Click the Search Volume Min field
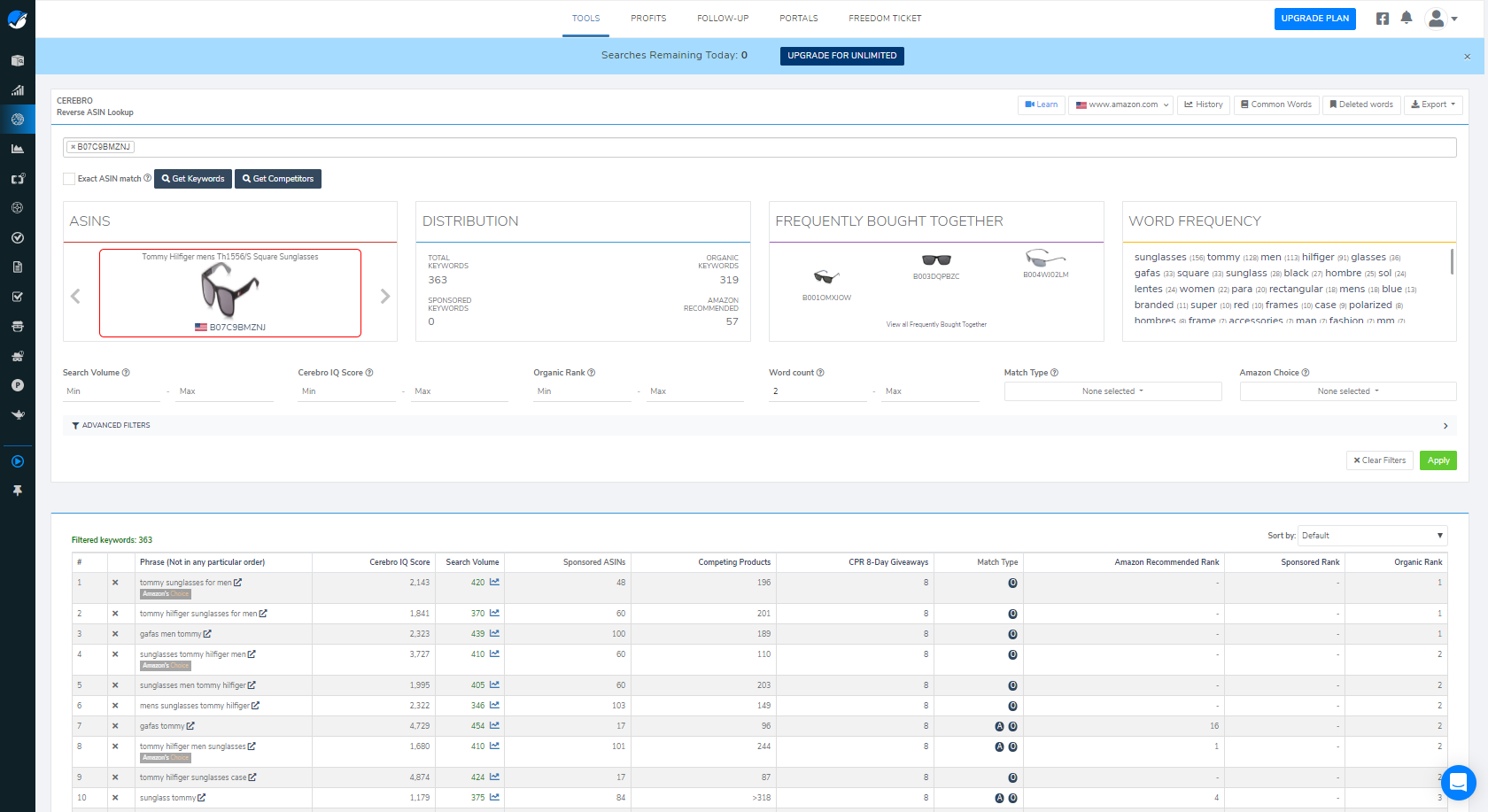Screen dimensions: 1488x812 pyautogui.click(x=112, y=391)
